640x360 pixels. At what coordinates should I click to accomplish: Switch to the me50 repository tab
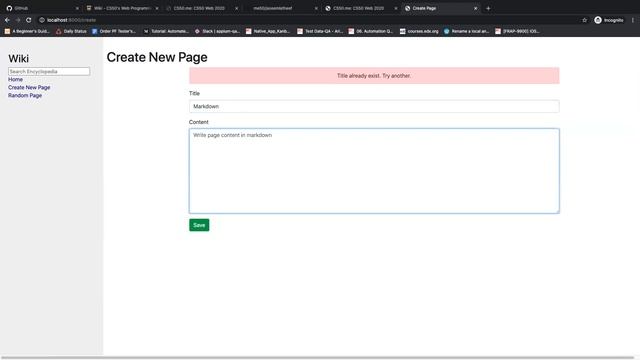[281, 8]
